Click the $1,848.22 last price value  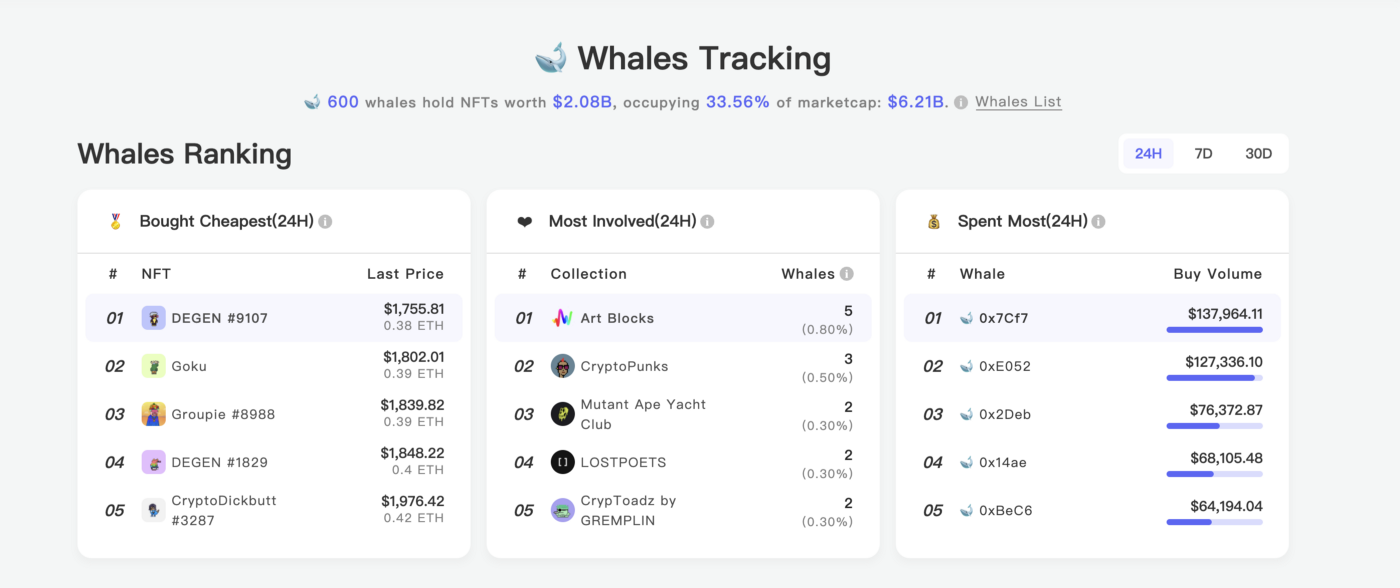[x=412, y=453]
